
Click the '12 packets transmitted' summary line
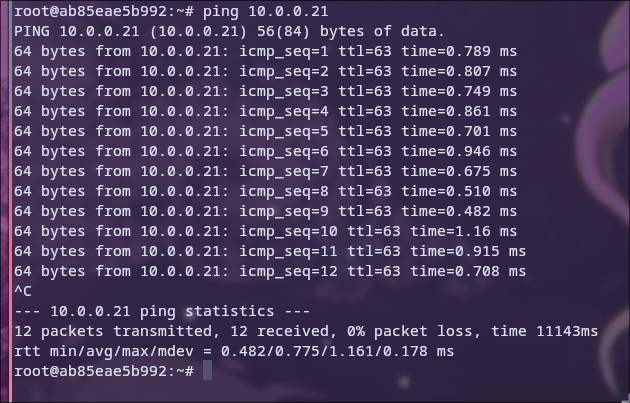coord(306,331)
